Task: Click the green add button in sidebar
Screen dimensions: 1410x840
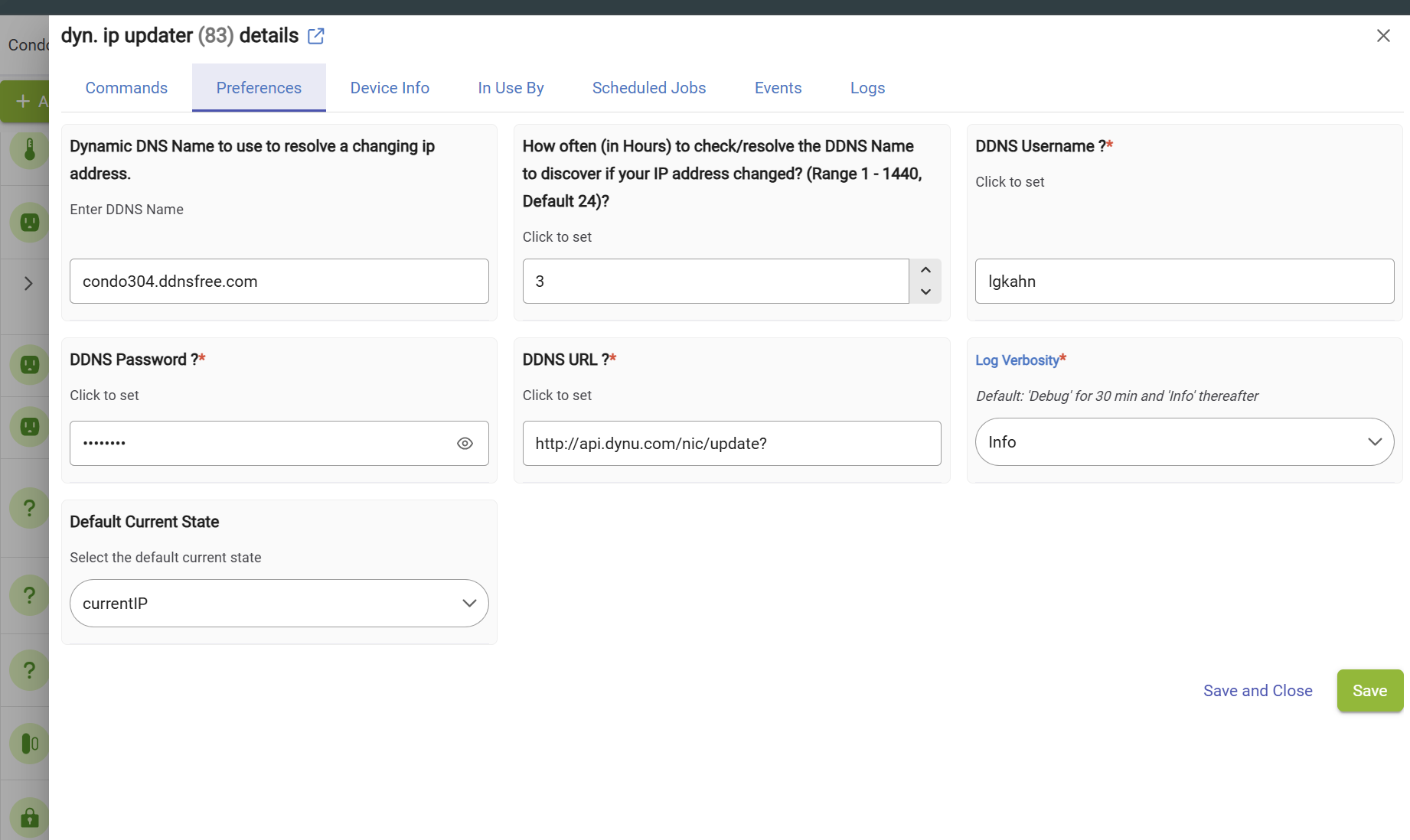Action: (24, 101)
